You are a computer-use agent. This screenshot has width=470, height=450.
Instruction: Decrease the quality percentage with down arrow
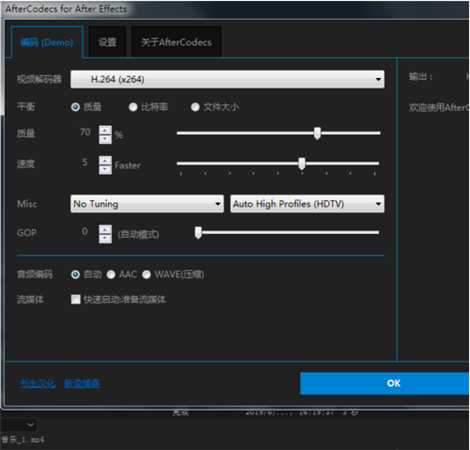click(x=105, y=139)
